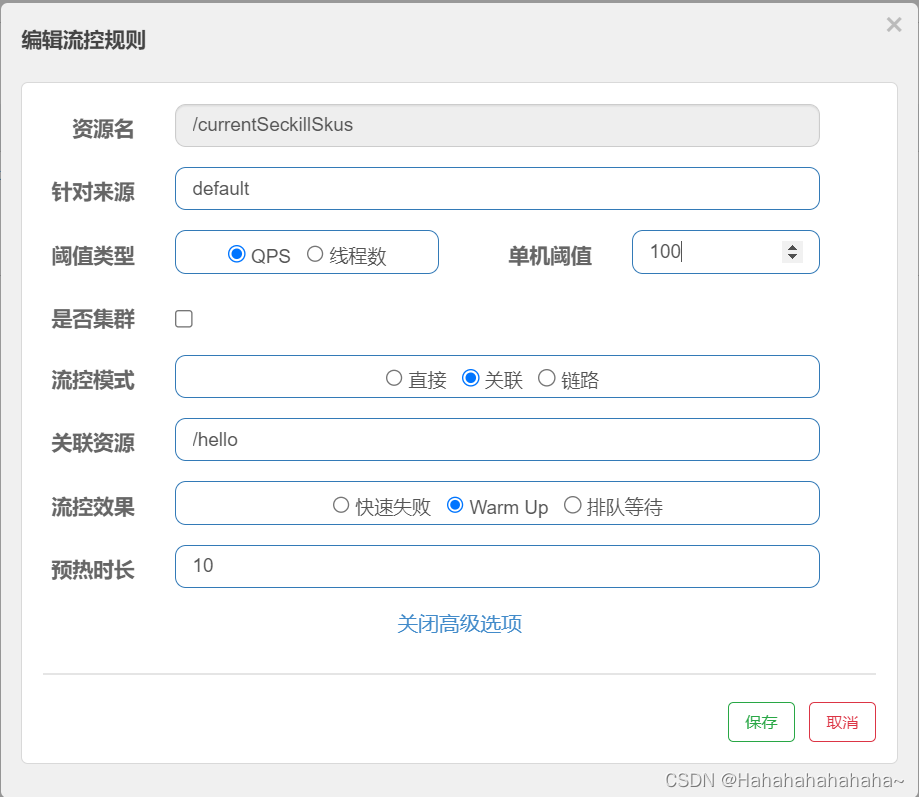Click inside the 针对来源 field

[x=497, y=188]
